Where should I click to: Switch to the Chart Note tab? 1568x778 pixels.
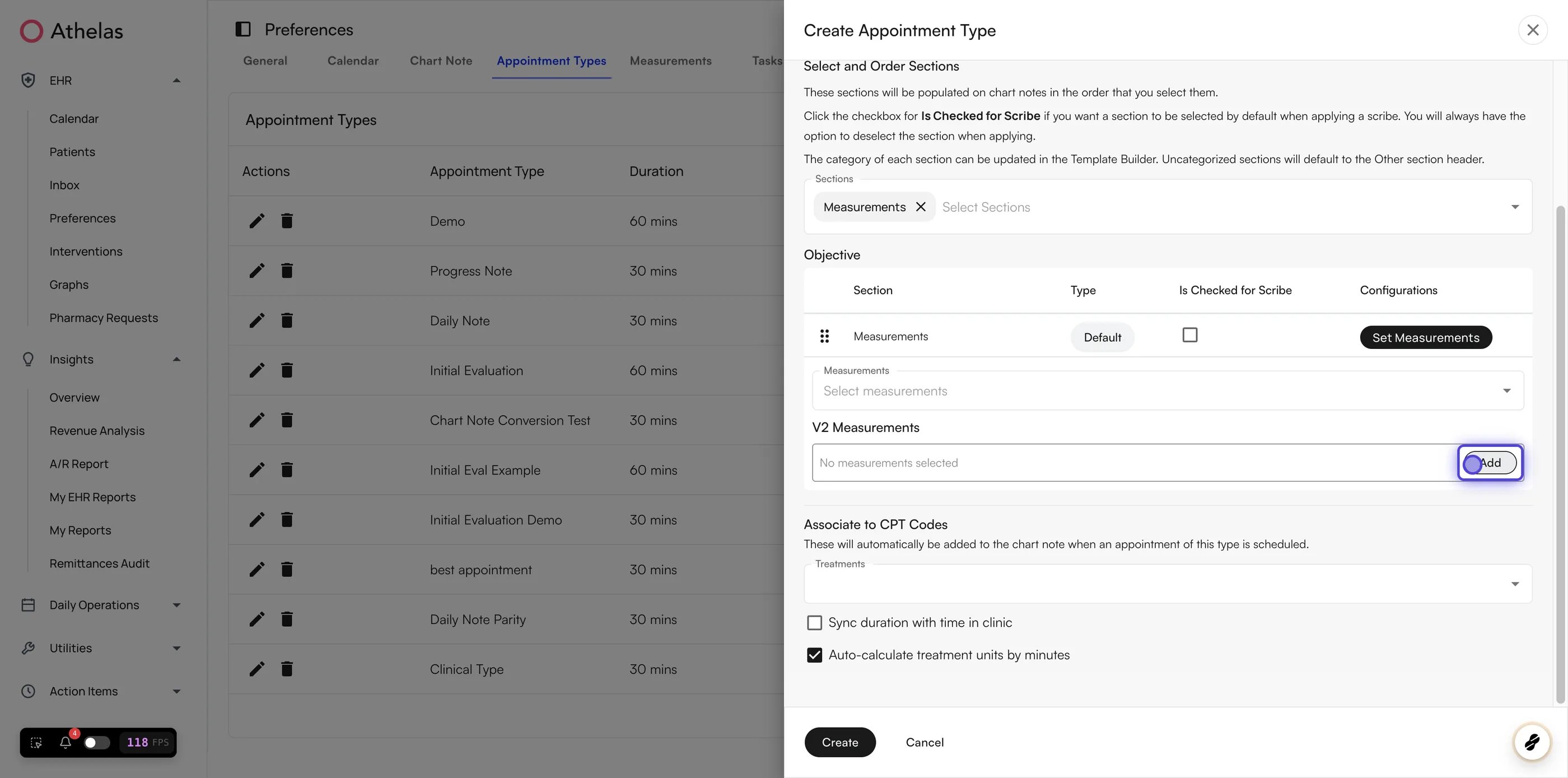point(441,61)
